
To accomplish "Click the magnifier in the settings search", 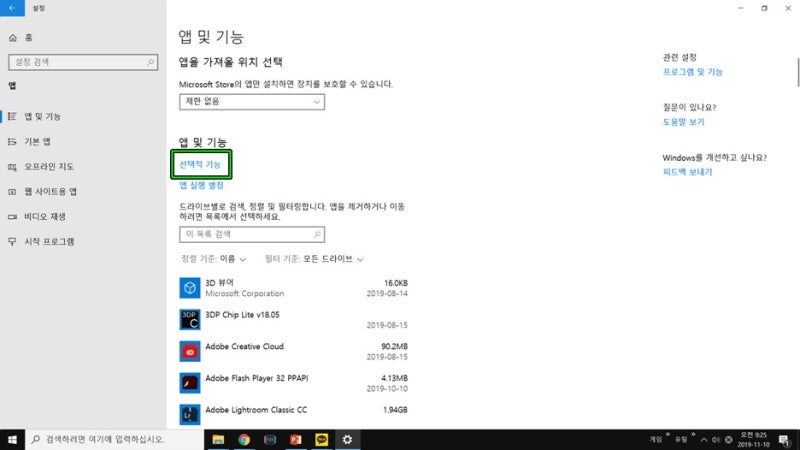I will [x=151, y=62].
